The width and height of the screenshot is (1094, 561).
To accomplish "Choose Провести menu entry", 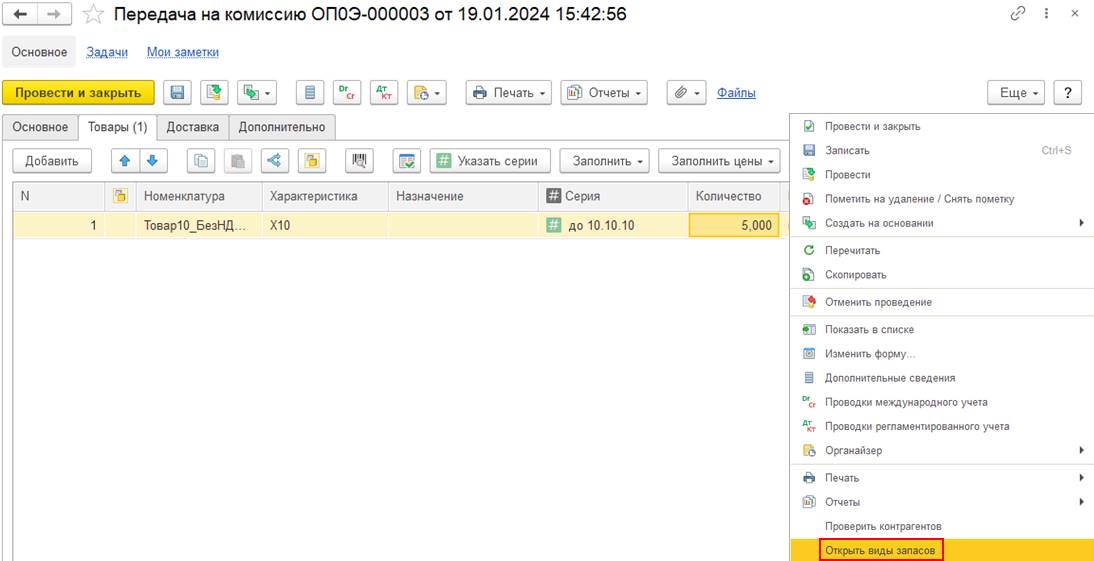I will pyautogui.click(x=941, y=175).
